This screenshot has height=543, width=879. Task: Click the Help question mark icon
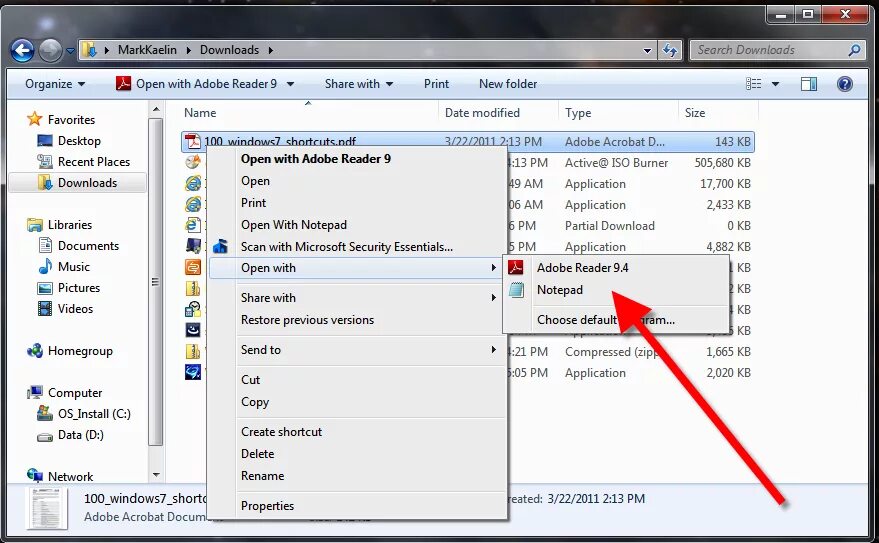pyautogui.click(x=845, y=84)
